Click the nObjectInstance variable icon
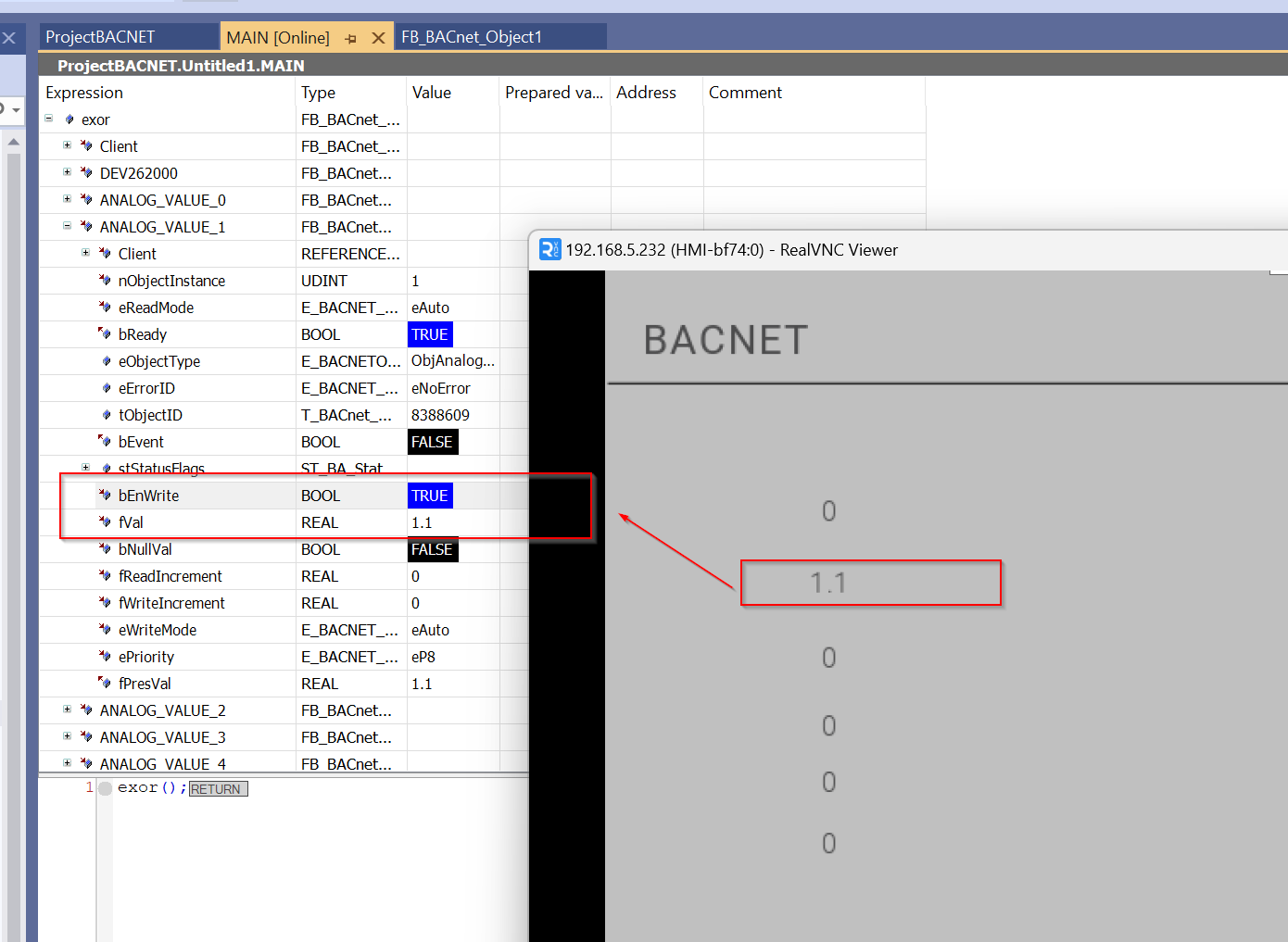The image size is (1288, 942). point(105,281)
